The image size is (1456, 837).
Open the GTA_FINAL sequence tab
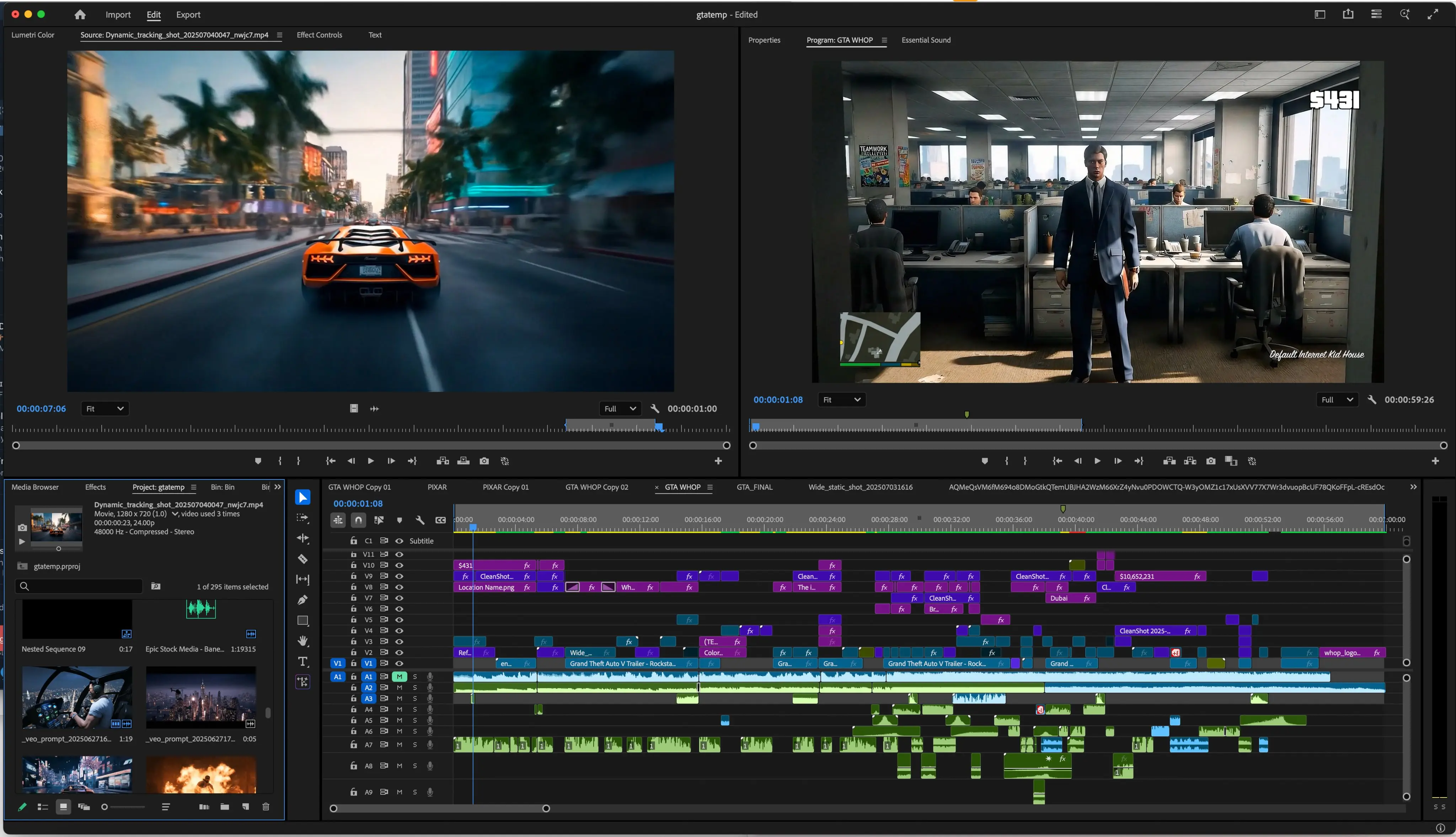pos(754,487)
